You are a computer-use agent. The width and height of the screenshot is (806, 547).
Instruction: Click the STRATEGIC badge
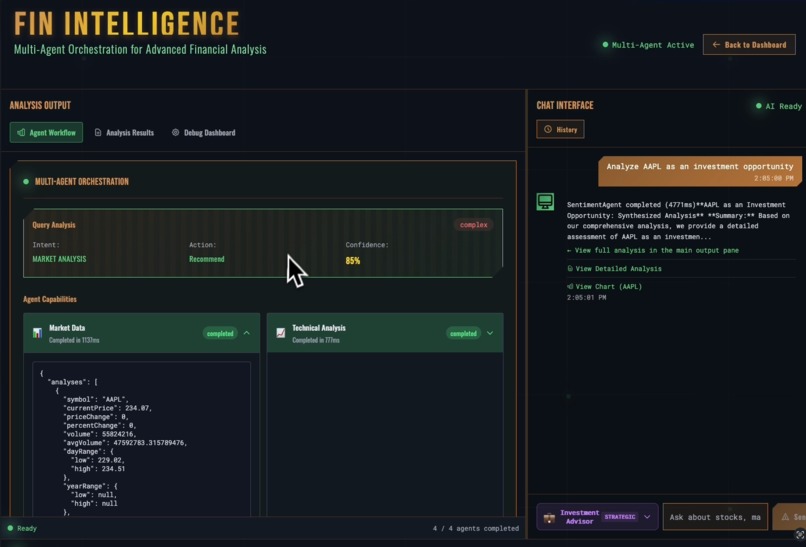620,517
